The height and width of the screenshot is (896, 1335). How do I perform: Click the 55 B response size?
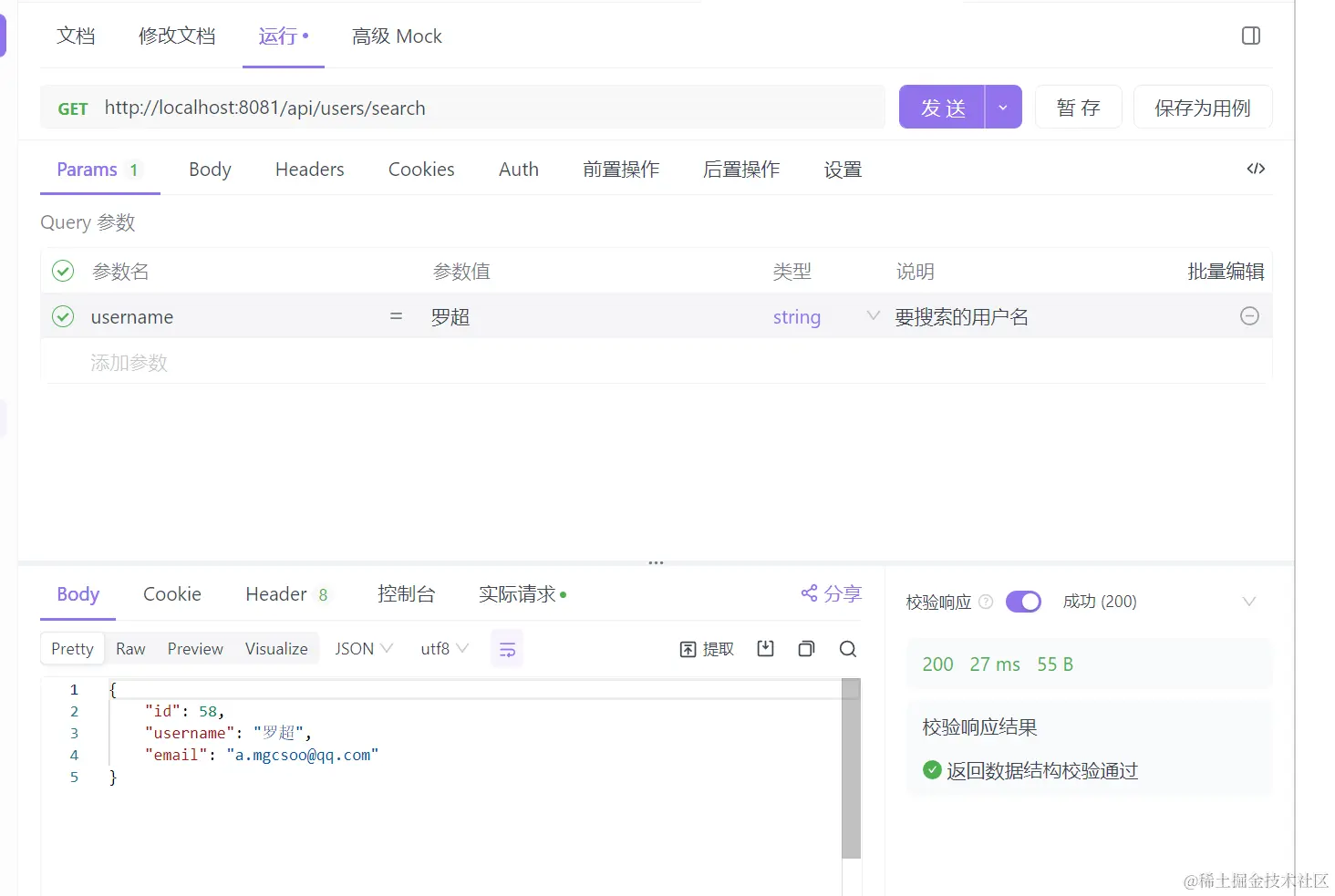coord(1055,664)
